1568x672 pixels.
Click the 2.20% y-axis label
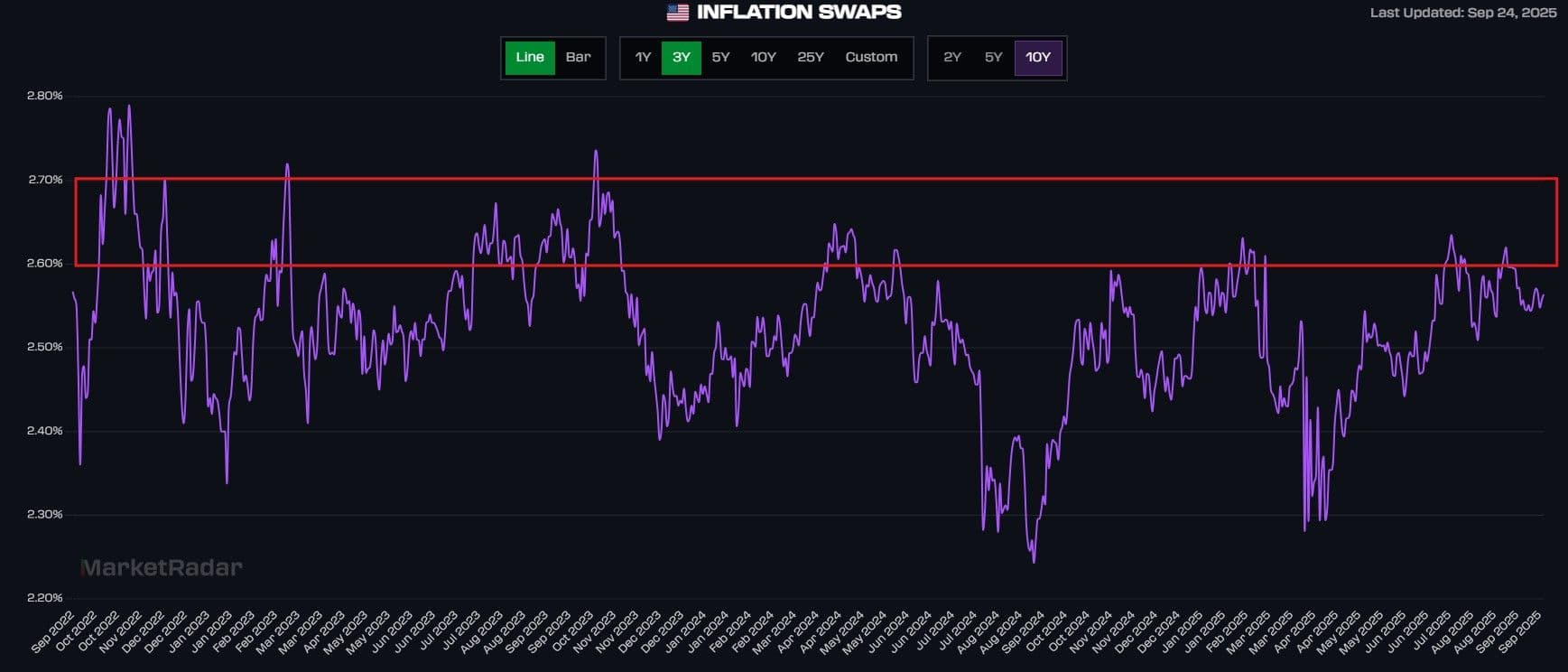pyautogui.click(x=45, y=598)
